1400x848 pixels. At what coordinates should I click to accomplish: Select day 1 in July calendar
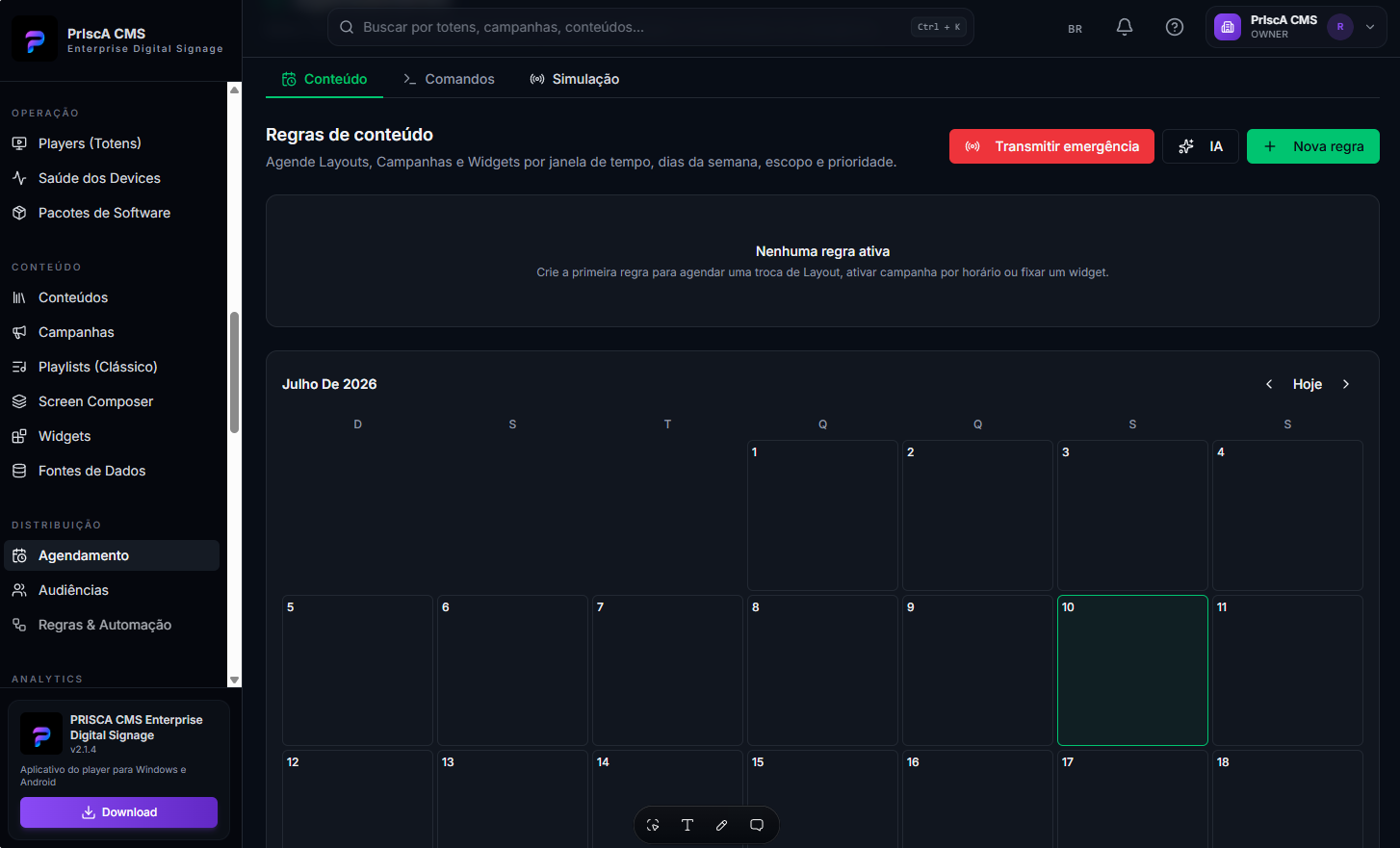(x=822, y=515)
